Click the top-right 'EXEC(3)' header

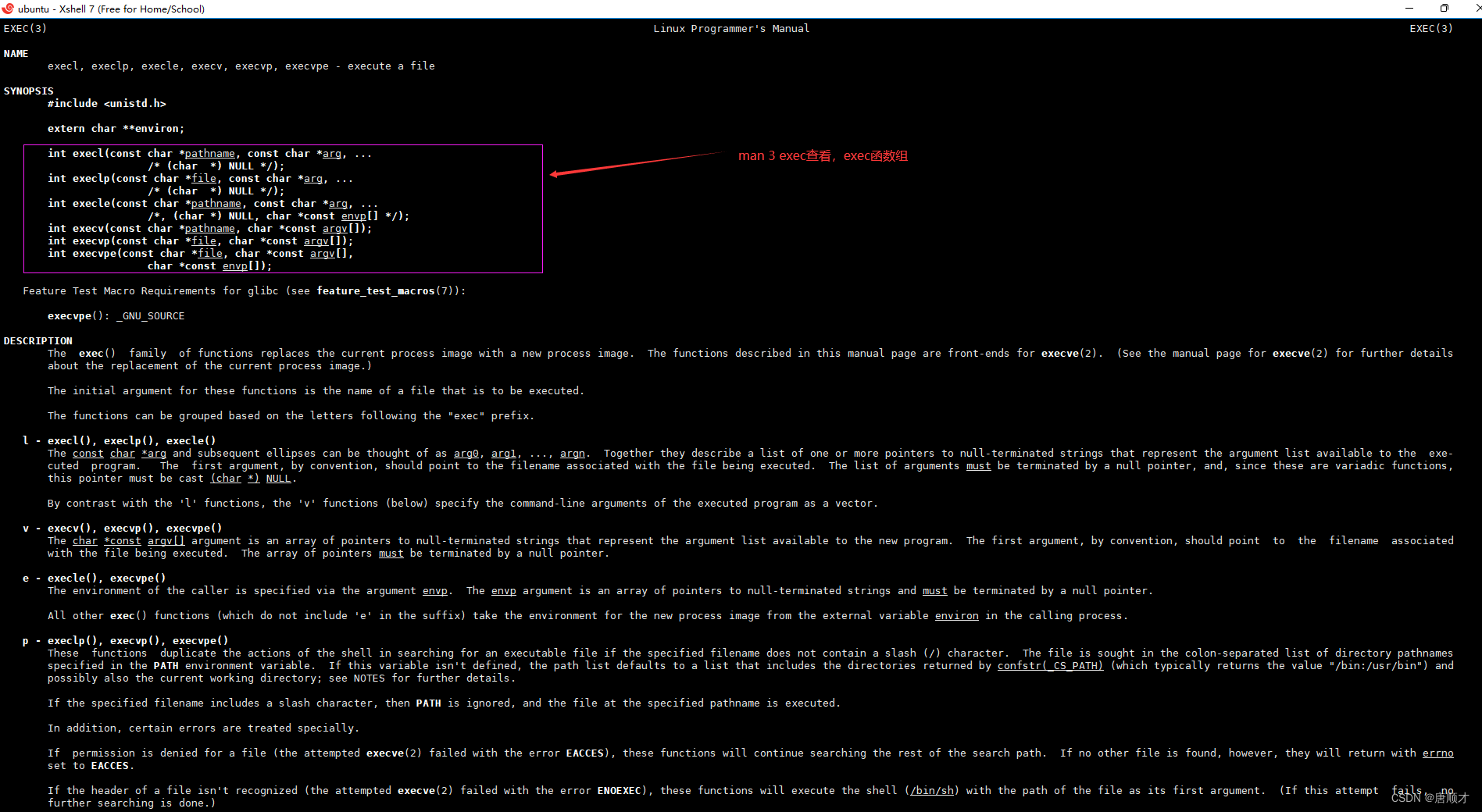click(x=1431, y=29)
